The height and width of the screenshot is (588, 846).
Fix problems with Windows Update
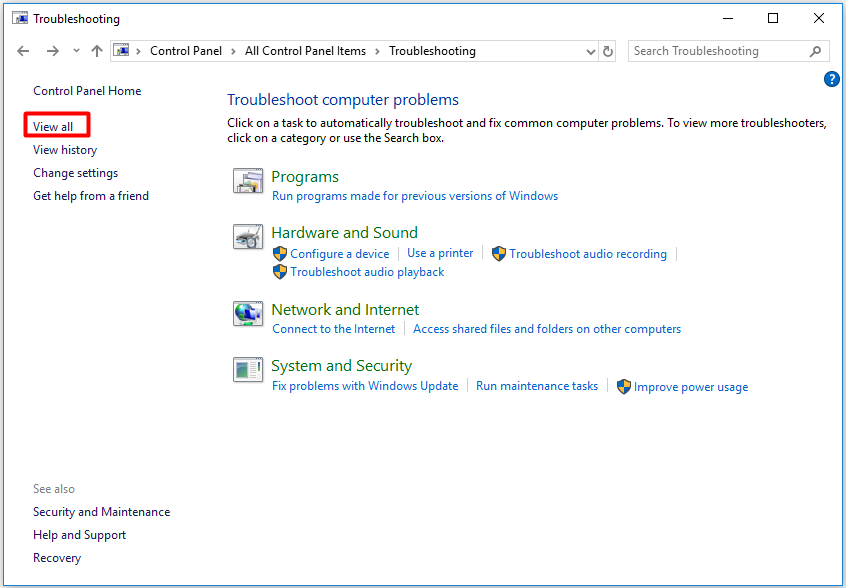tap(365, 386)
